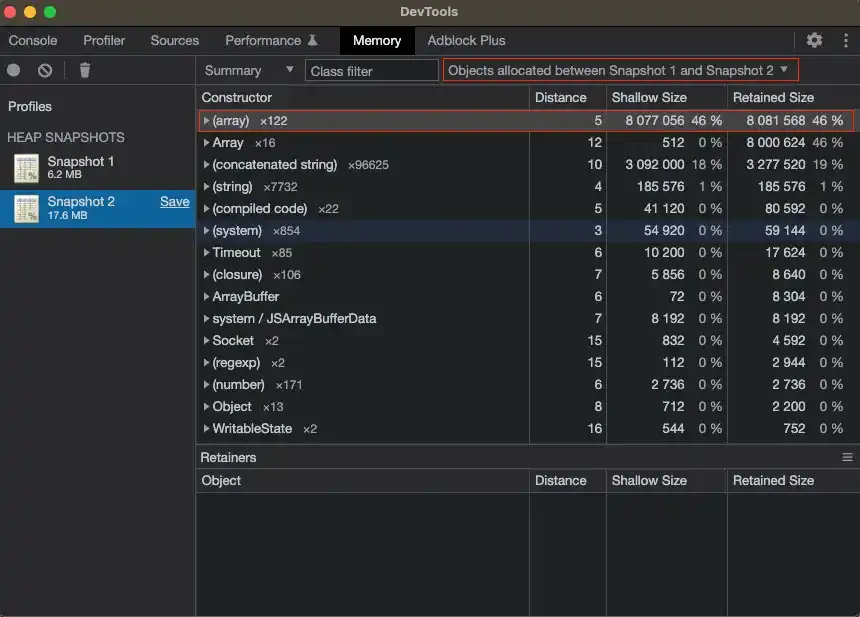Click the Save link for Snapshot 2

174,201
